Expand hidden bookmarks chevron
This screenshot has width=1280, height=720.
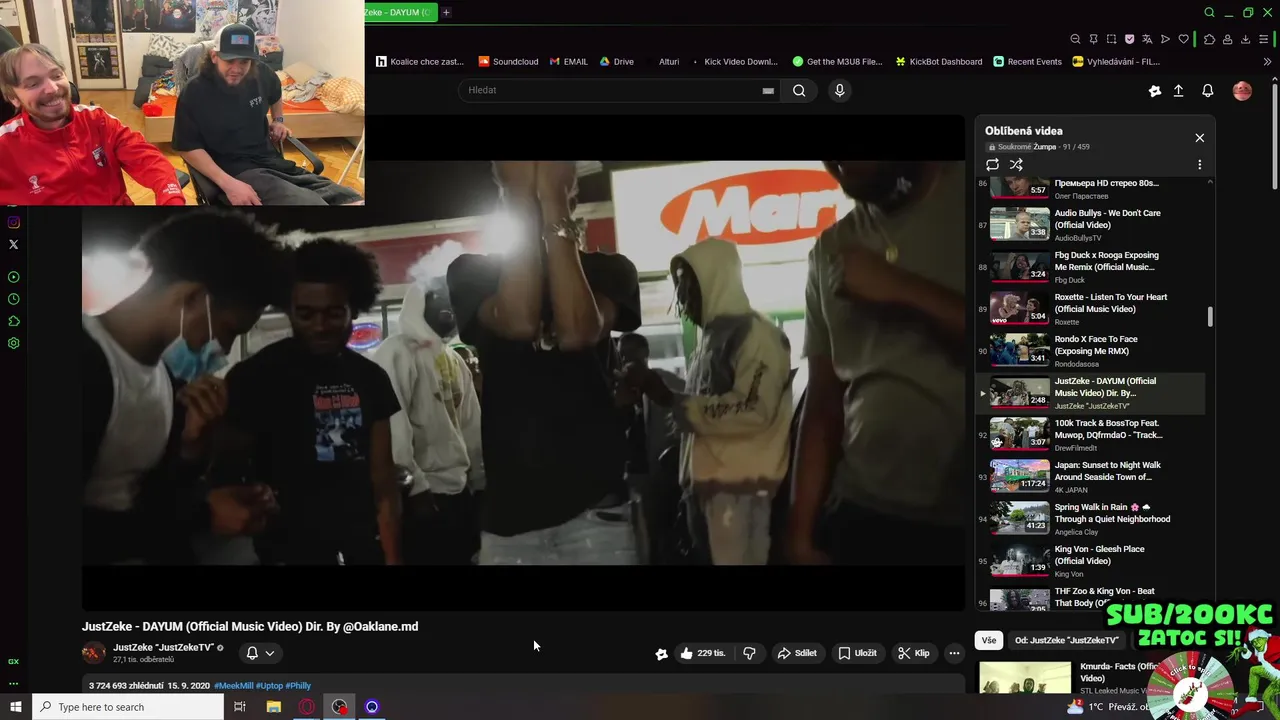tap(1267, 61)
